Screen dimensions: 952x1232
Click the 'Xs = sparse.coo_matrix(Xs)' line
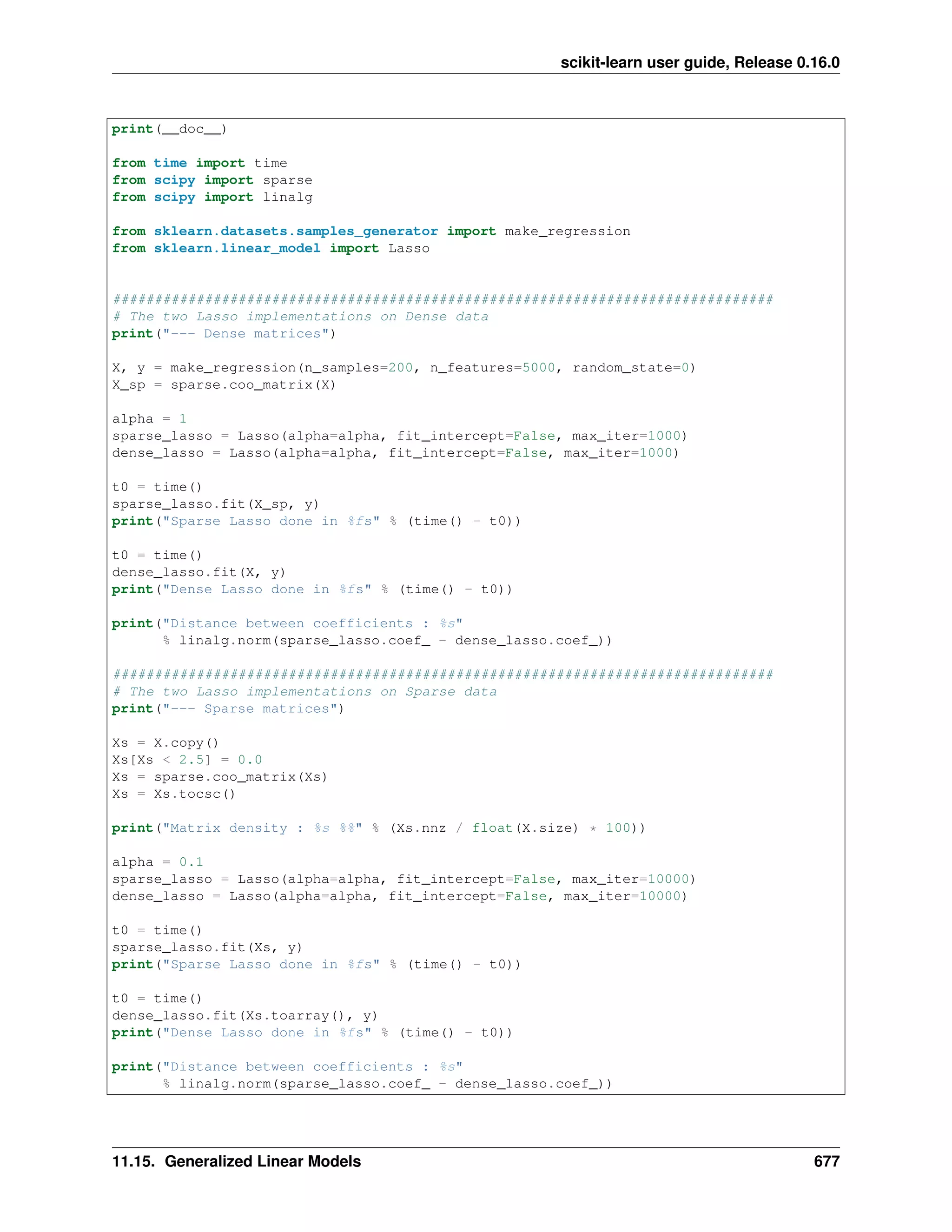(x=219, y=777)
